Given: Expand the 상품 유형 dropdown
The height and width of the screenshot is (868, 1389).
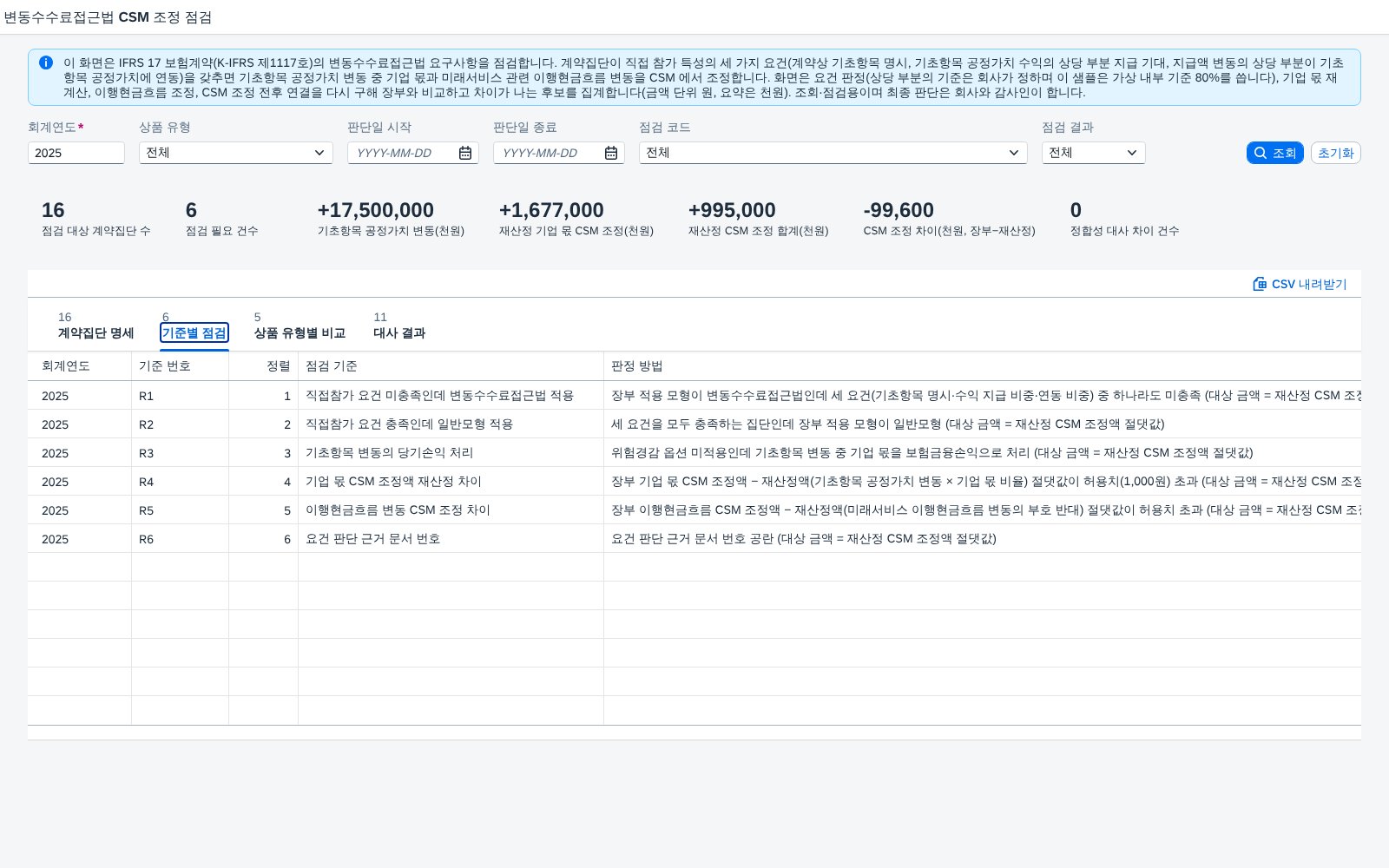Looking at the screenshot, I should coord(236,153).
